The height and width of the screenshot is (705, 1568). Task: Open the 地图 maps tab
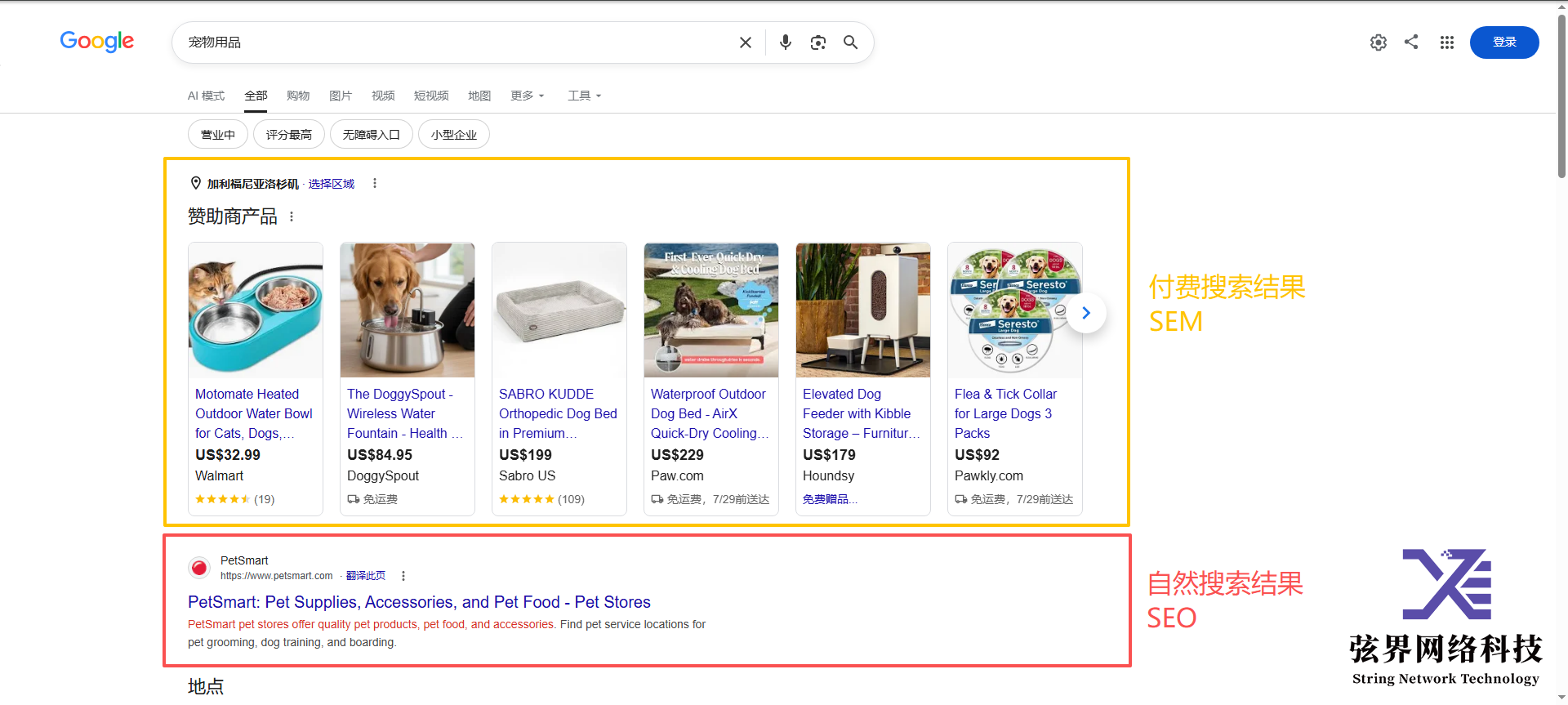tap(479, 96)
